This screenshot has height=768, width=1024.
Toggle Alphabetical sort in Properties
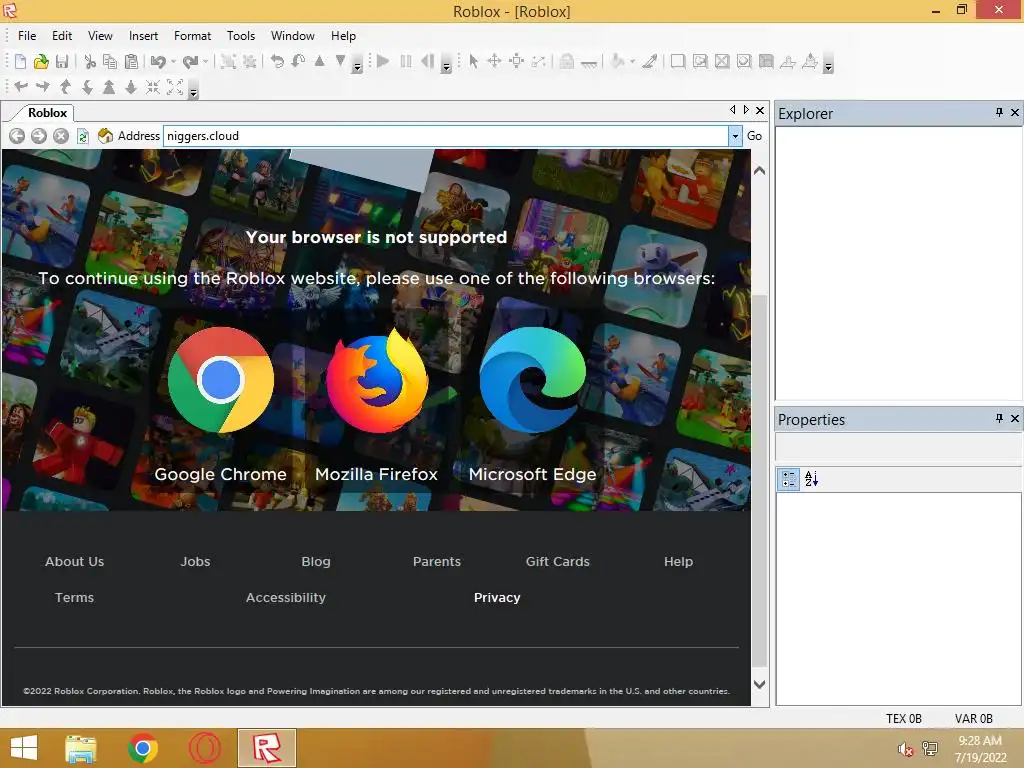[x=811, y=479]
